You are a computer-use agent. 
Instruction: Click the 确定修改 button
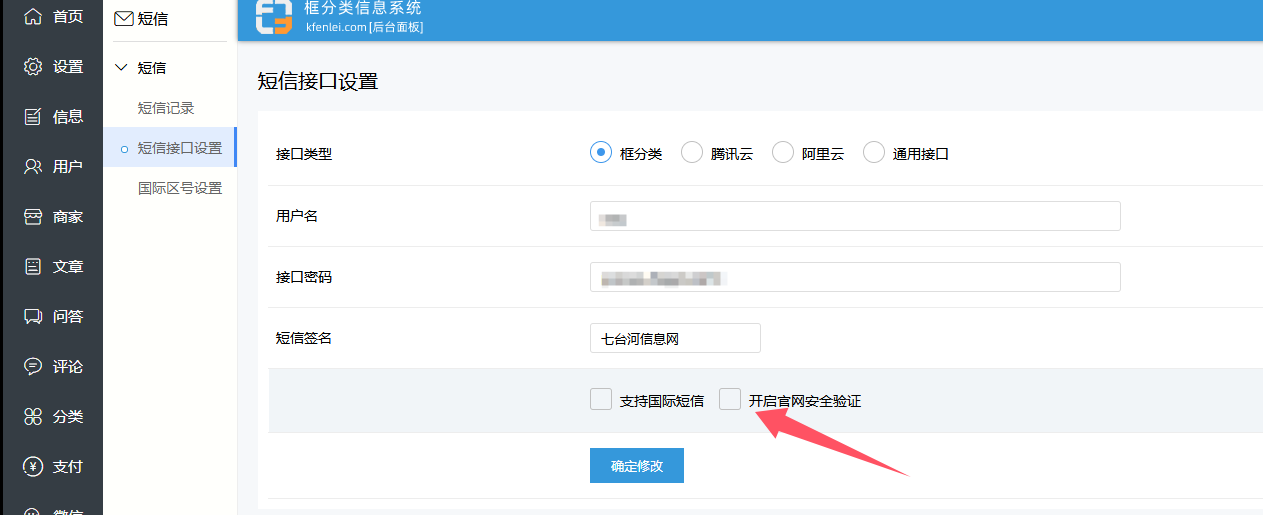(x=637, y=466)
